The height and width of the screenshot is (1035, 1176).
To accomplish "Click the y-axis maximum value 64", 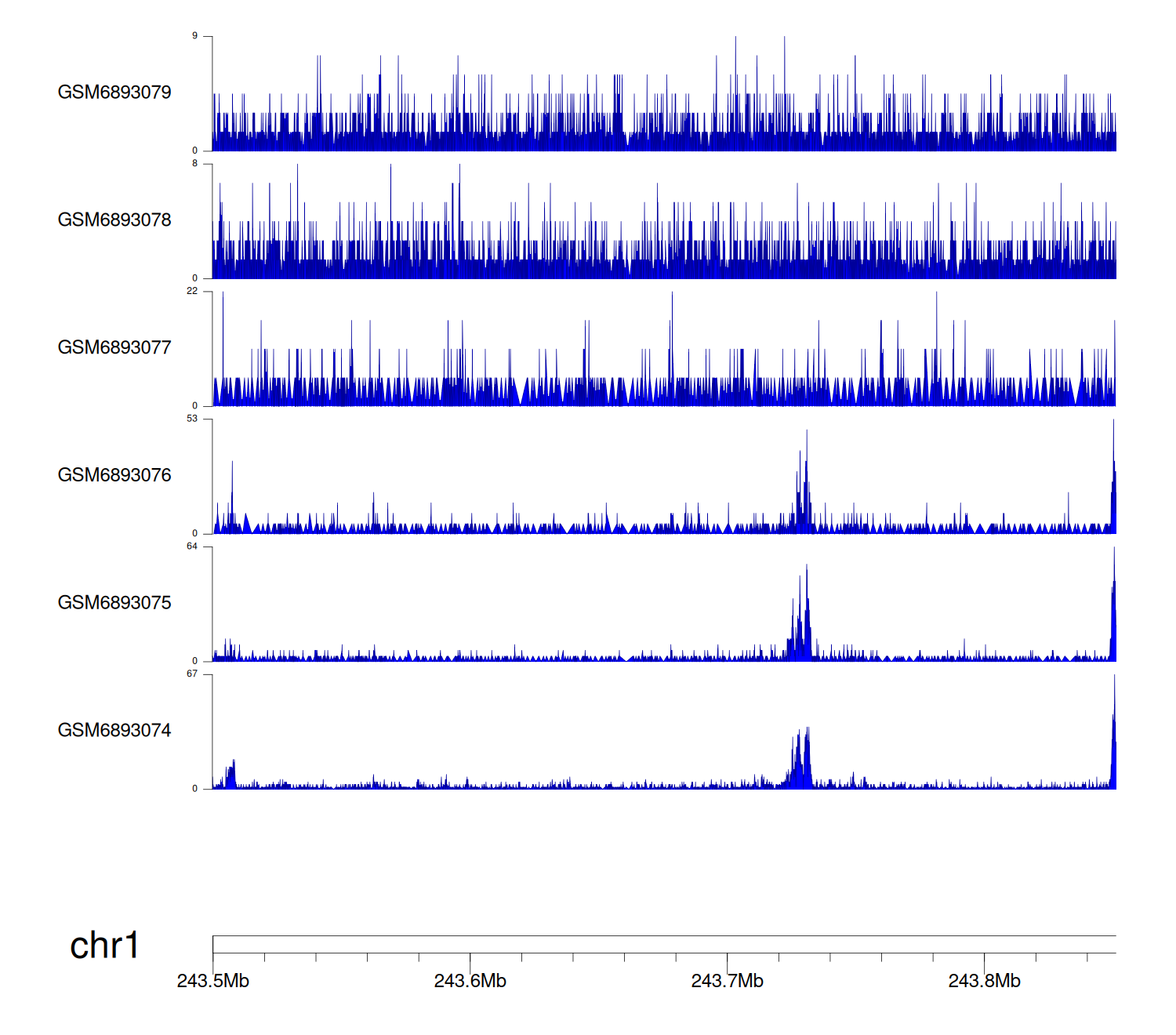I will coord(192,547).
